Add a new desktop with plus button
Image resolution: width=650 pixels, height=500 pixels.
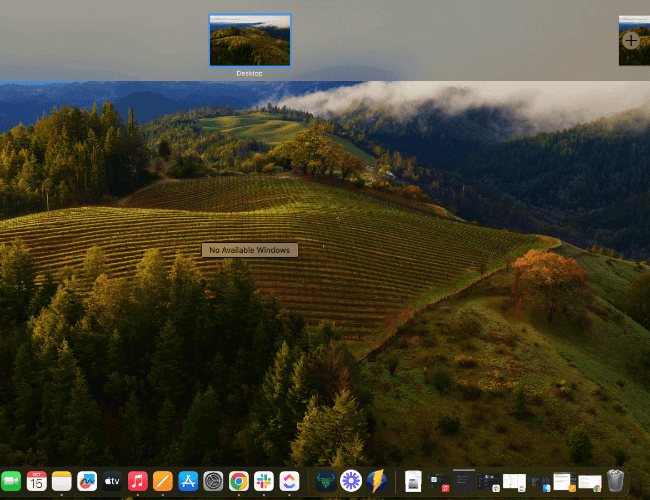[631, 41]
